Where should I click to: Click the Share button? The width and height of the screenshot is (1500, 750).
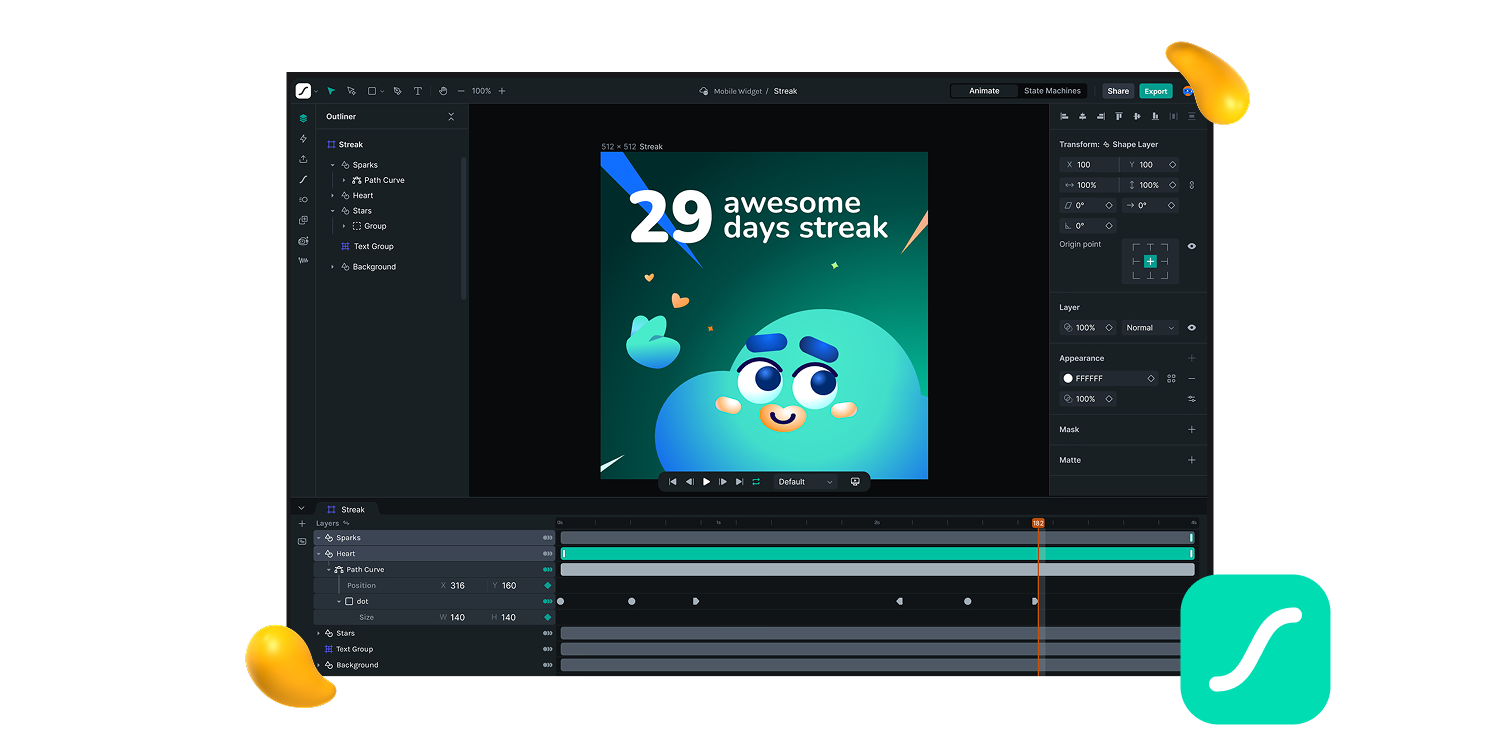[x=1118, y=91]
